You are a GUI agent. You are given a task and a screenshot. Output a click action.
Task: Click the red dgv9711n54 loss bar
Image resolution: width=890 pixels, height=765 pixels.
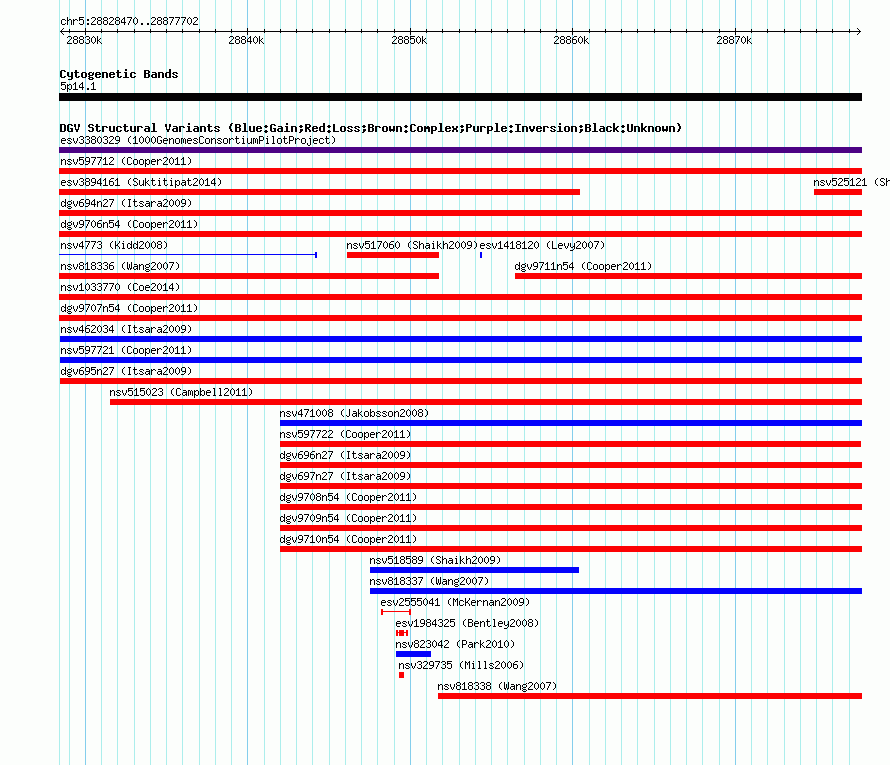coord(688,276)
